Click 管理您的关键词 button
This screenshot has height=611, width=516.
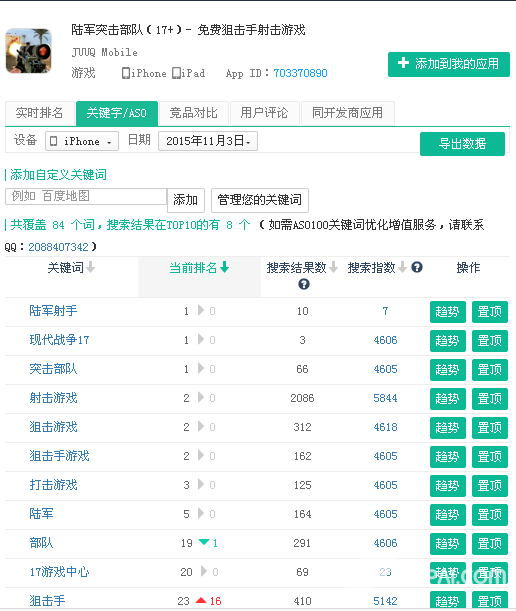260,200
